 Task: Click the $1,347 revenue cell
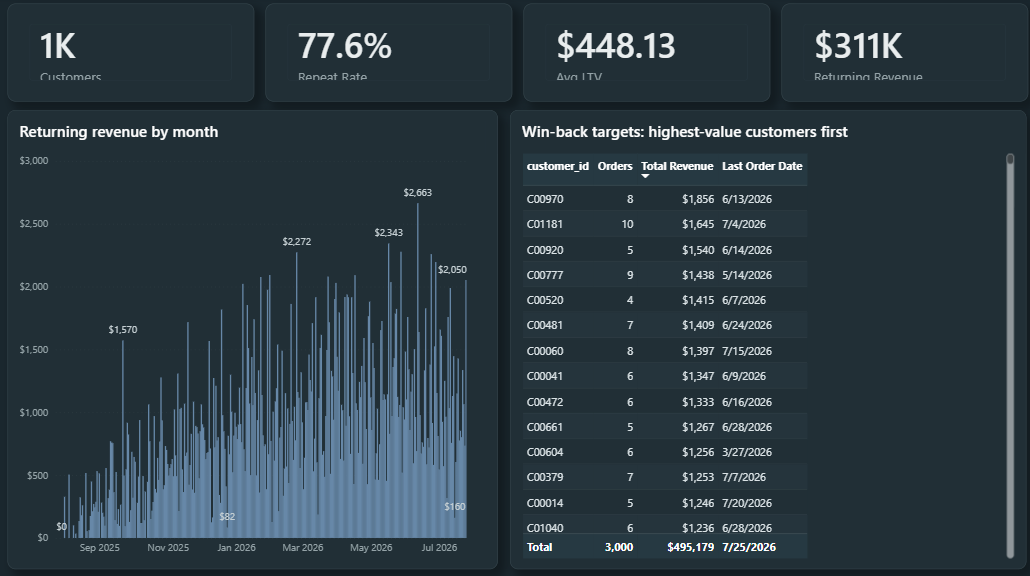698,376
